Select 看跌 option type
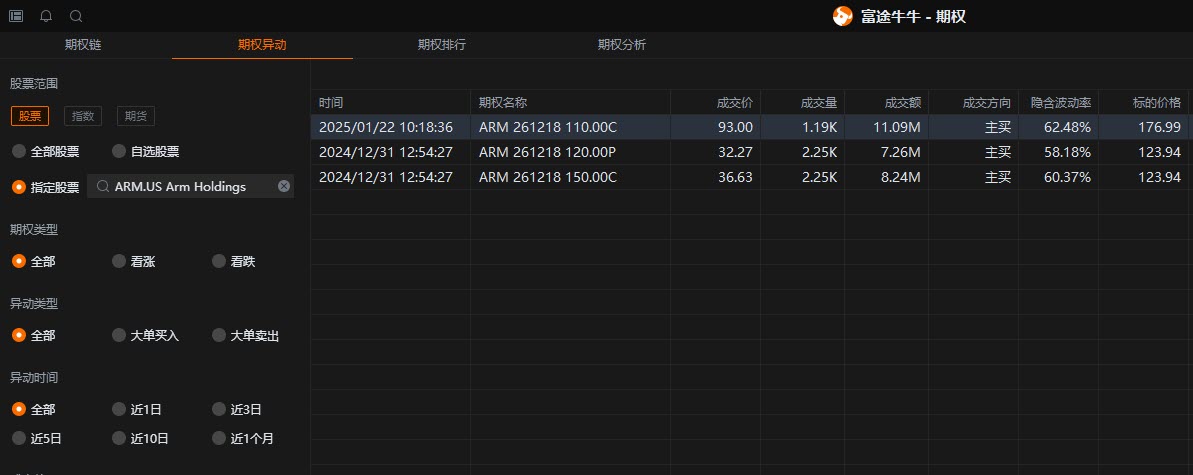The height and width of the screenshot is (475, 1193). [x=234, y=261]
